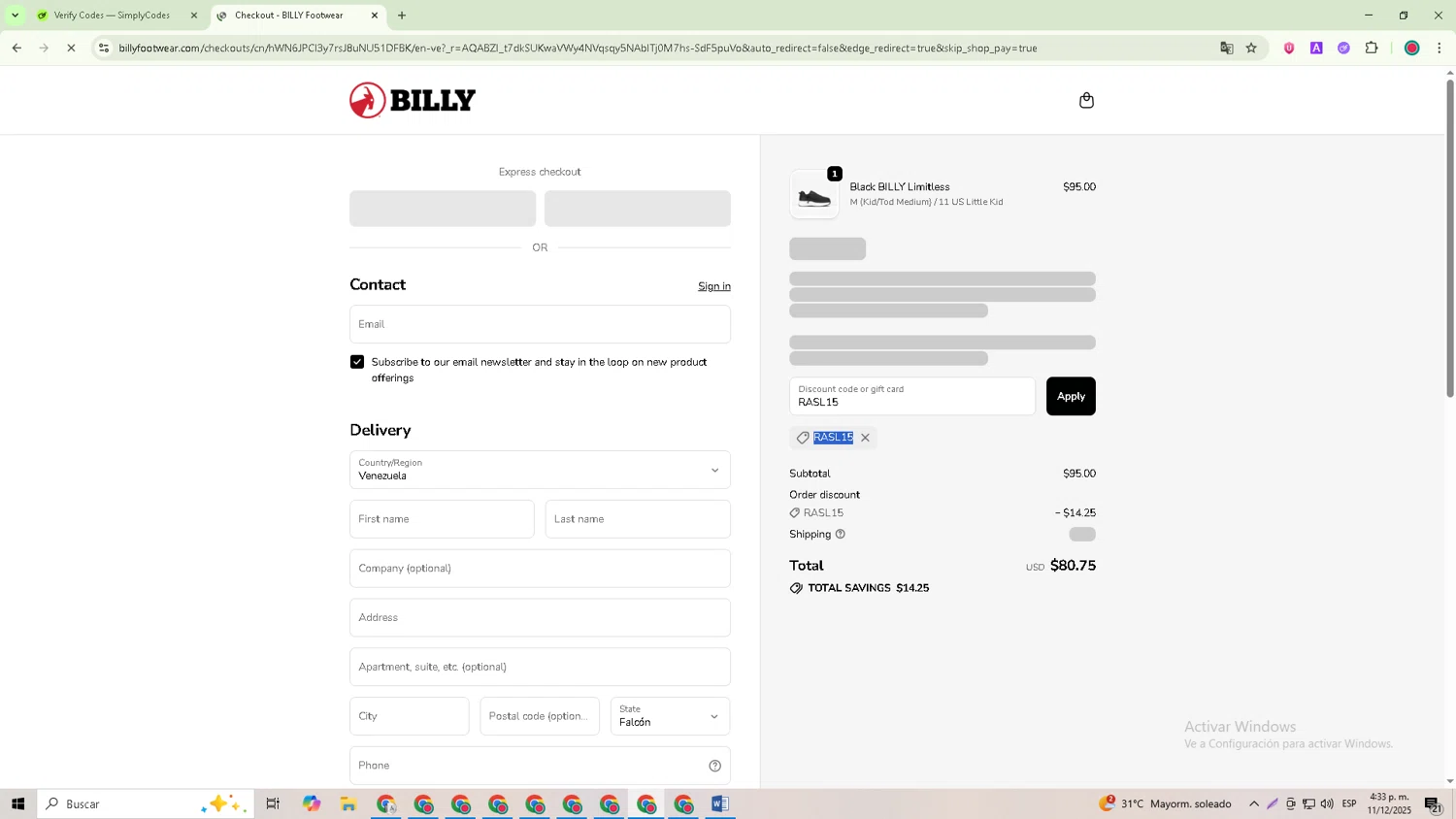Image resolution: width=1456 pixels, height=819 pixels.
Task: Select the Checkout - BILLY Footwear tab
Action: tap(288, 16)
